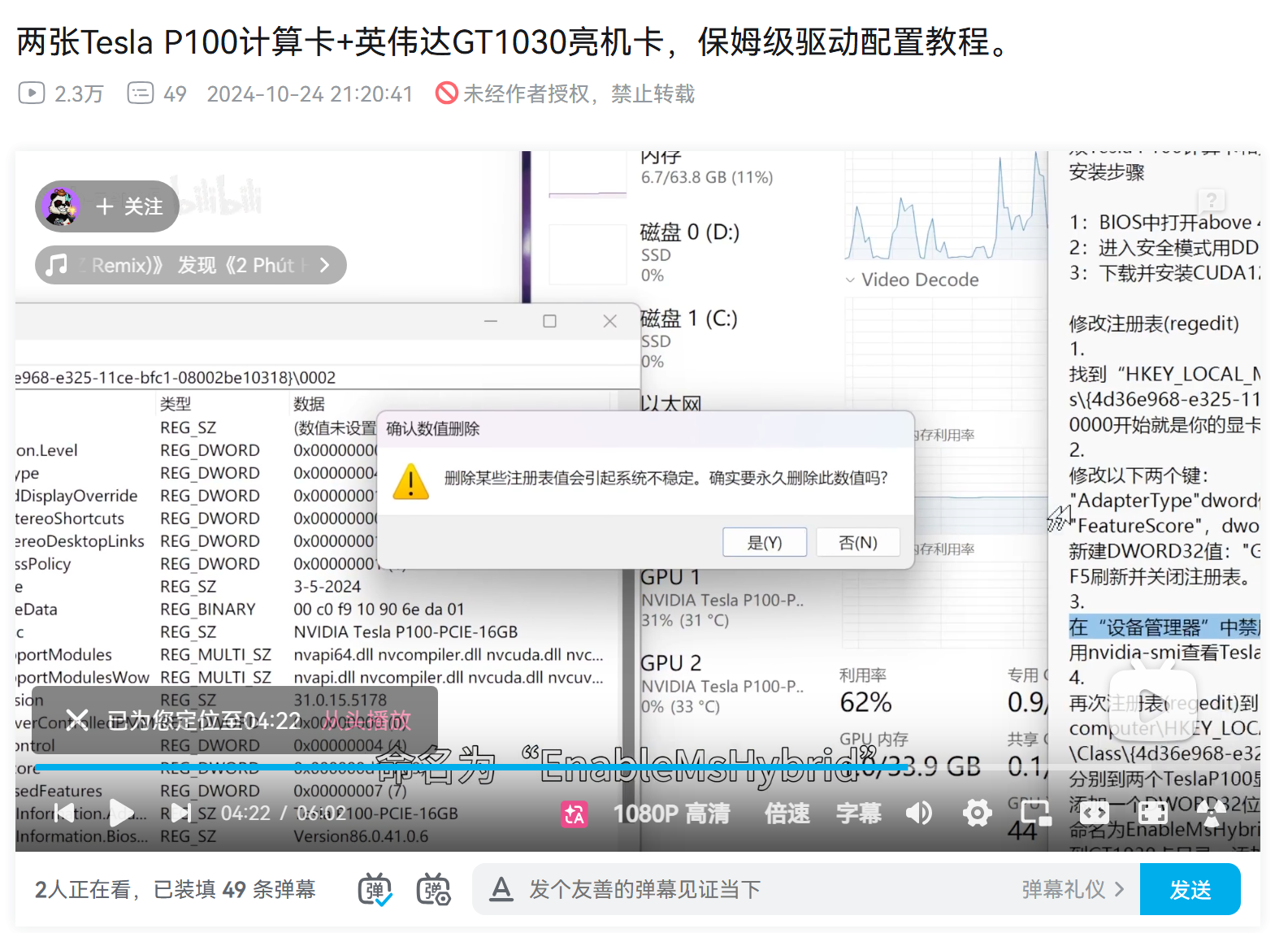Open danmaku font style options (A icon)
Screen dimensions: 1288x933
click(x=501, y=890)
